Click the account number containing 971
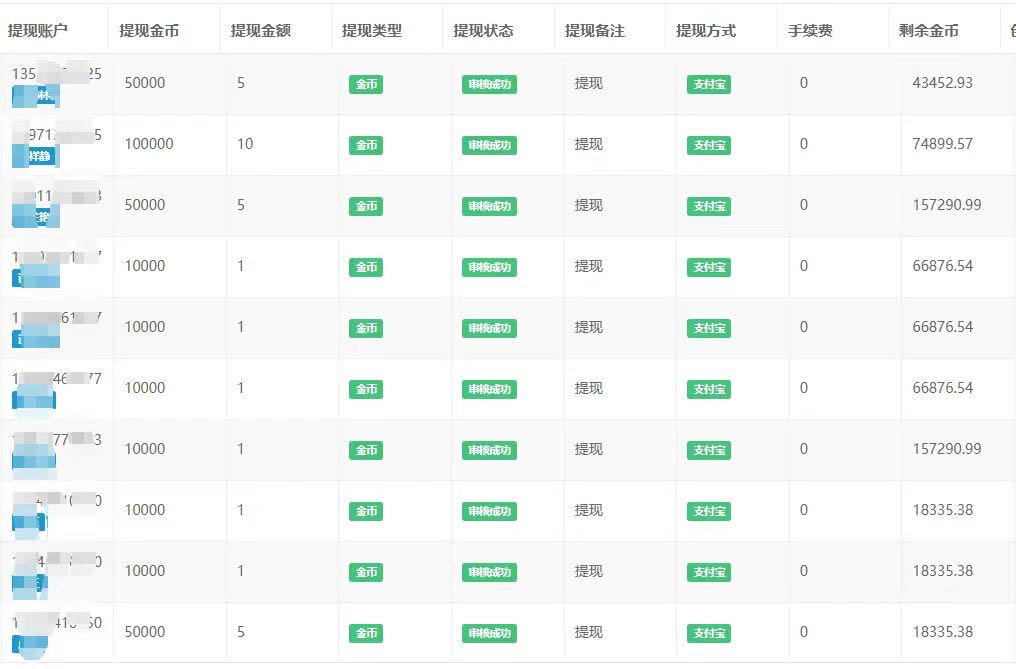1016x669 pixels. click(x=57, y=135)
